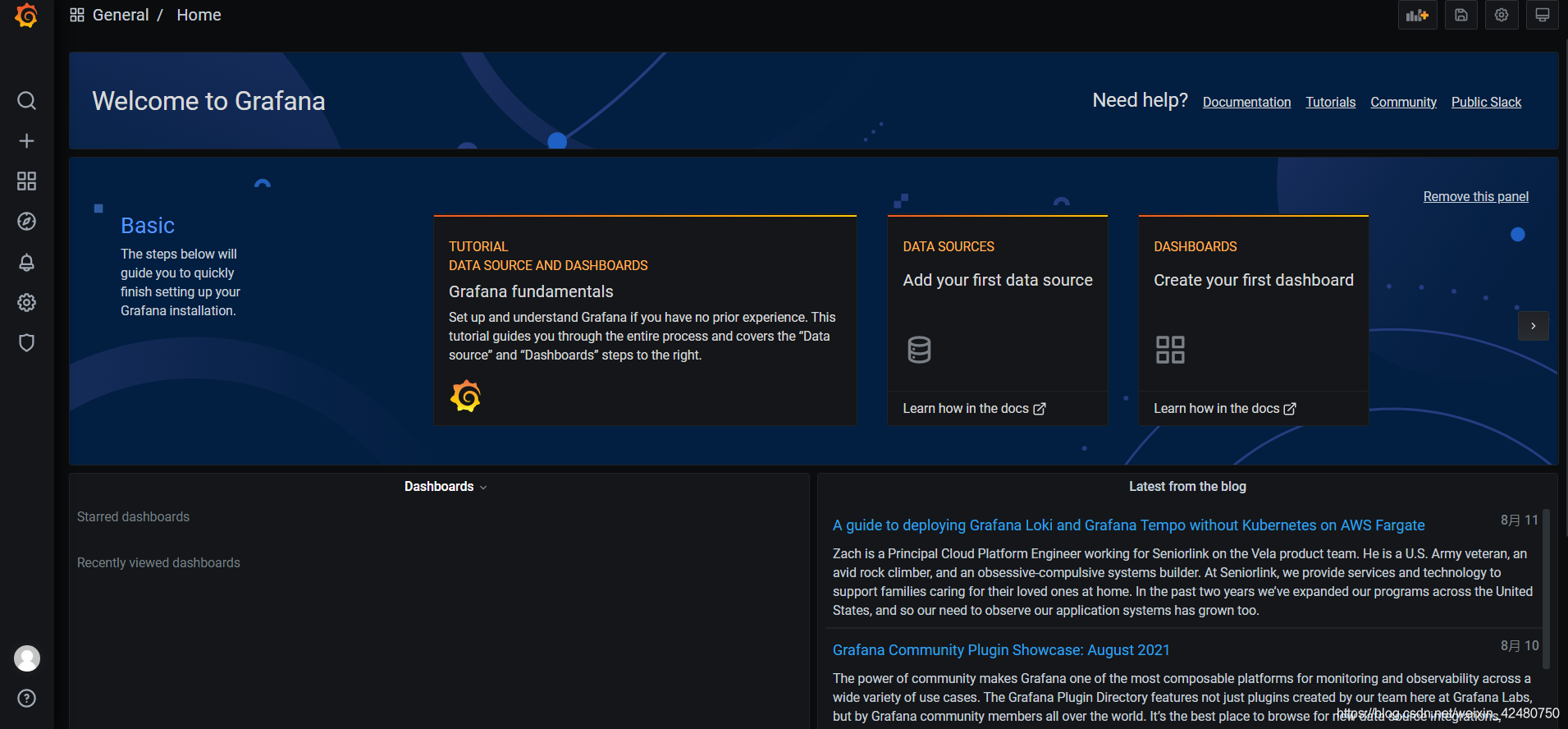Go to next setup steps arrow
The image size is (1568, 729).
coord(1533,326)
